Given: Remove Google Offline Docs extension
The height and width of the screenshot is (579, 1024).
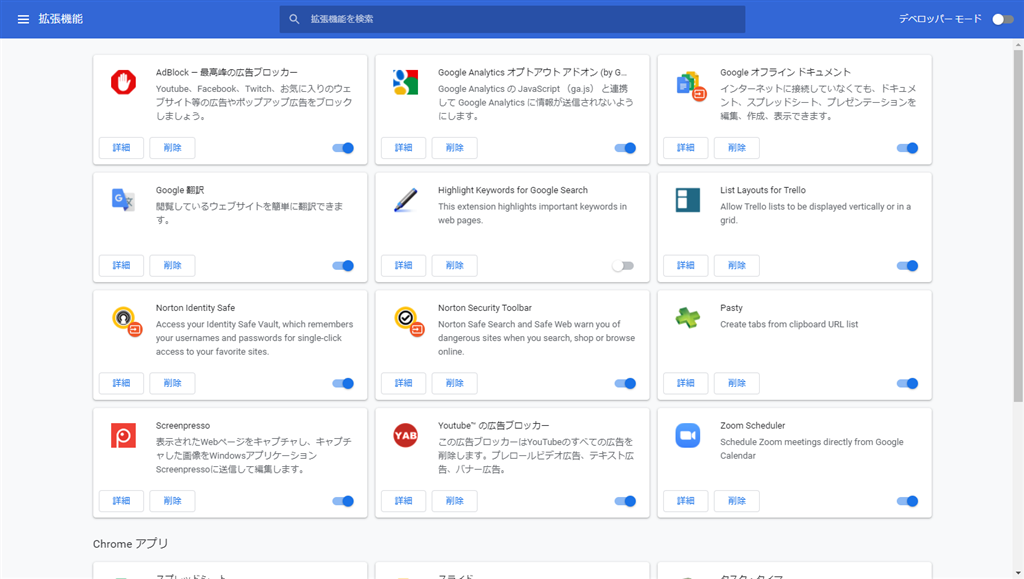Looking at the screenshot, I should 737,148.
